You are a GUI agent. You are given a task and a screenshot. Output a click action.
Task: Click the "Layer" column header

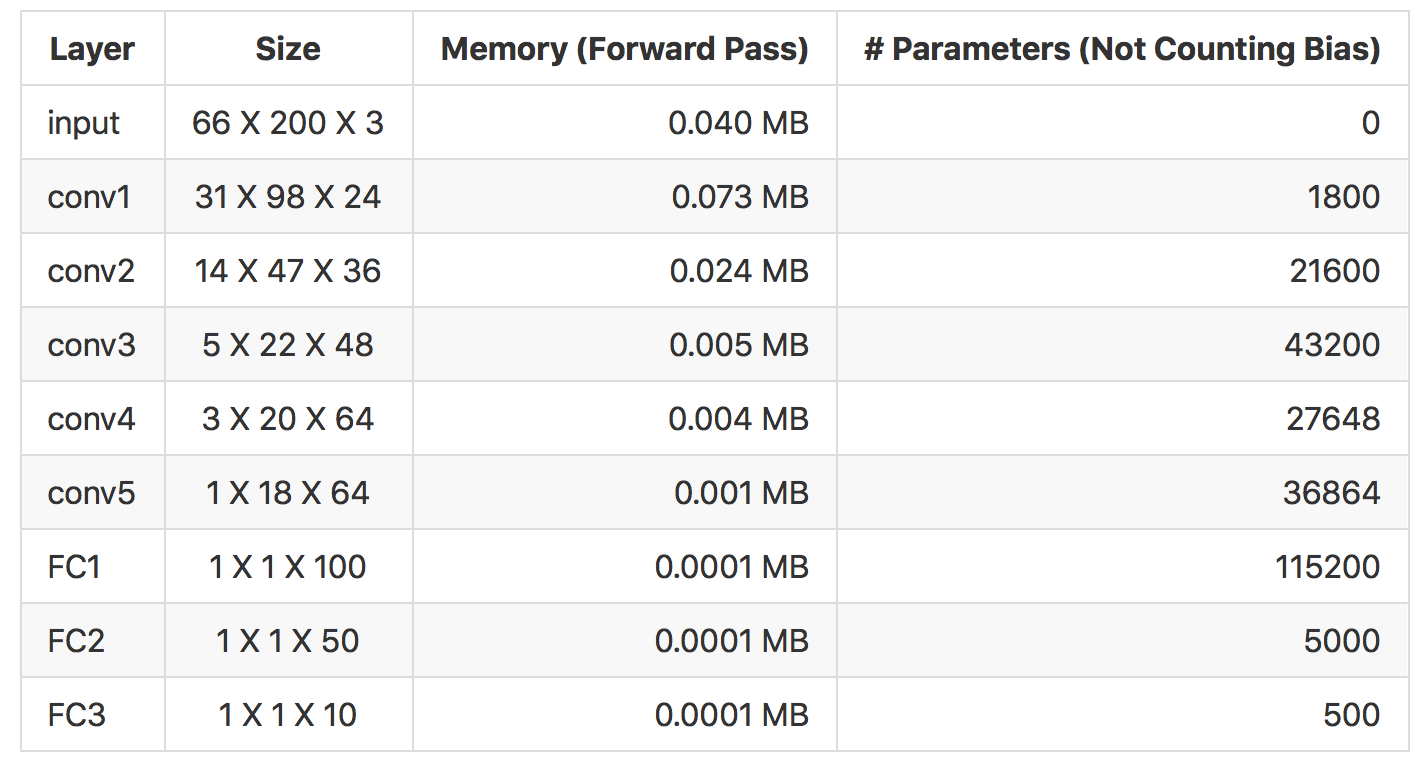92,49
